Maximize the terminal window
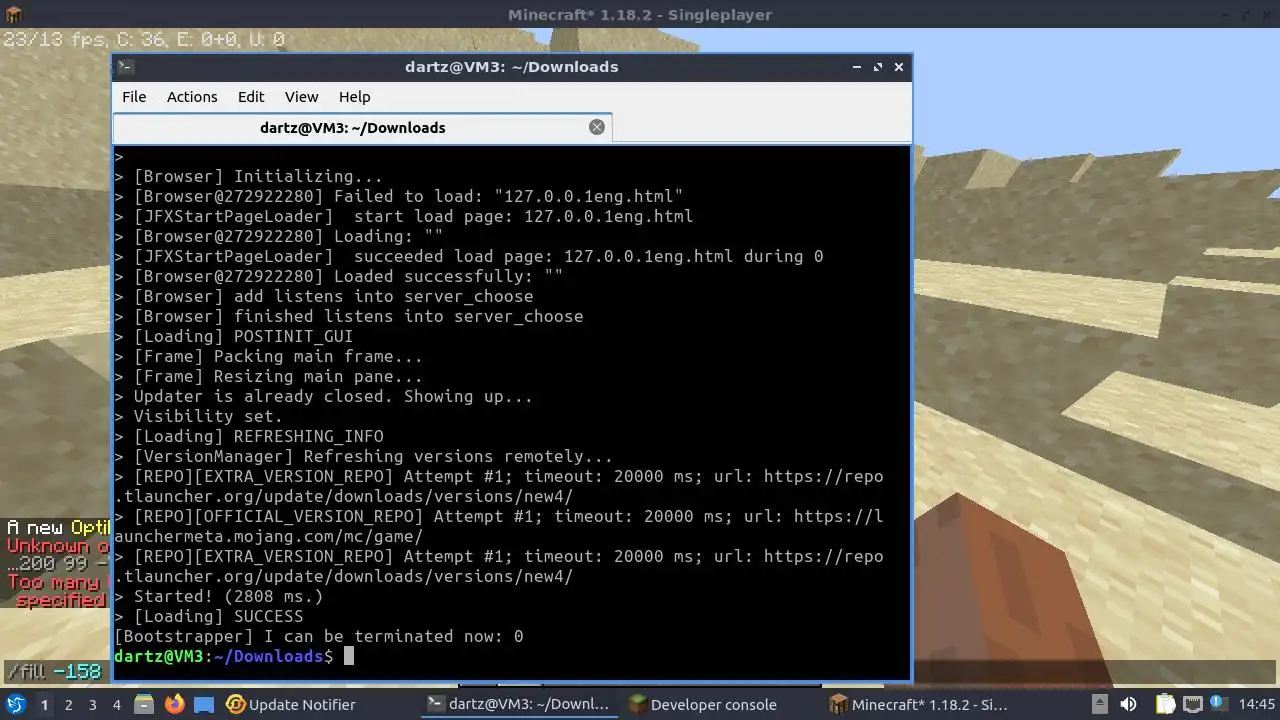Viewport: 1280px width, 720px height. pos(878,67)
